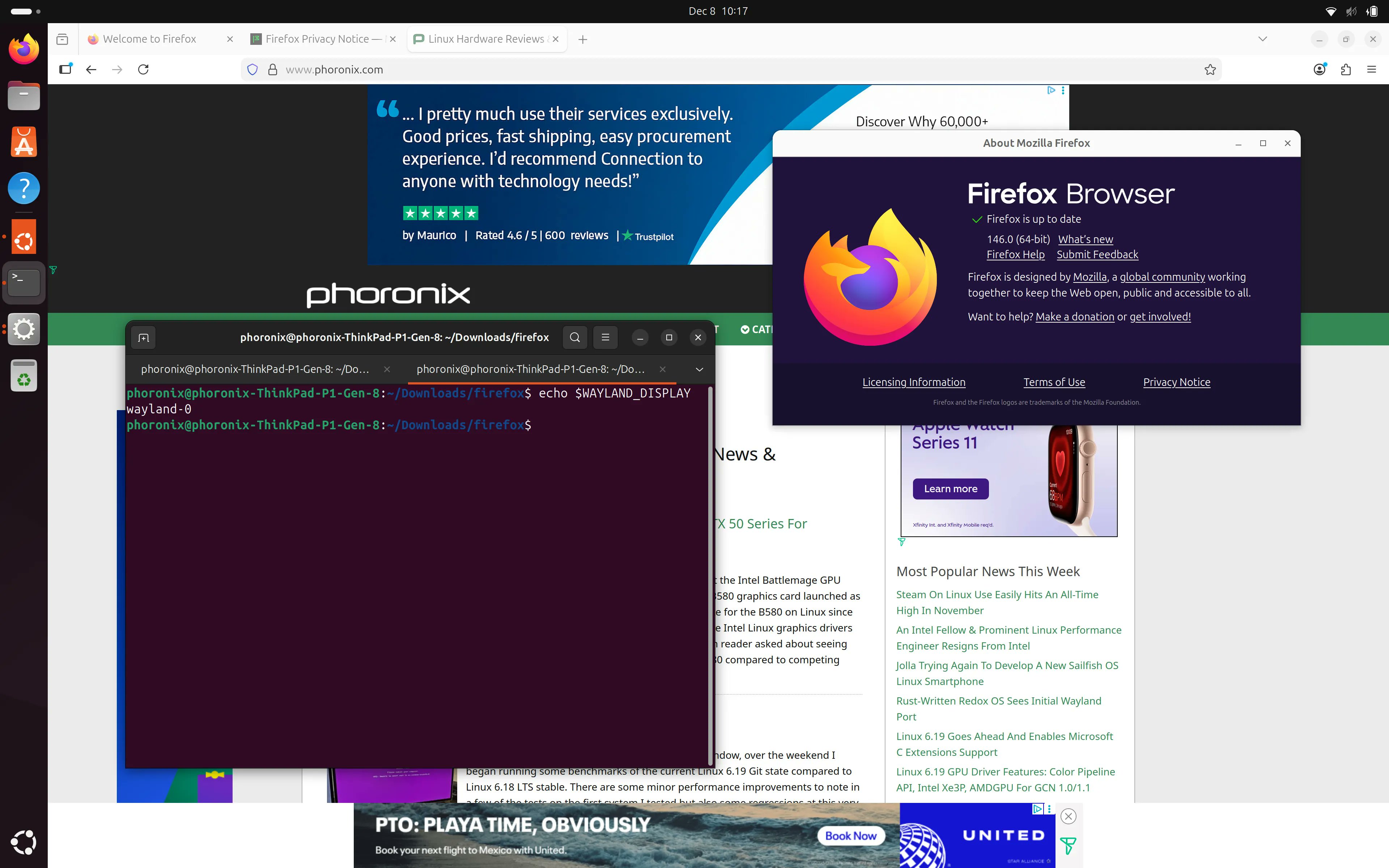Open Settings from the dock
The width and height of the screenshot is (1389, 868).
tap(24, 329)
